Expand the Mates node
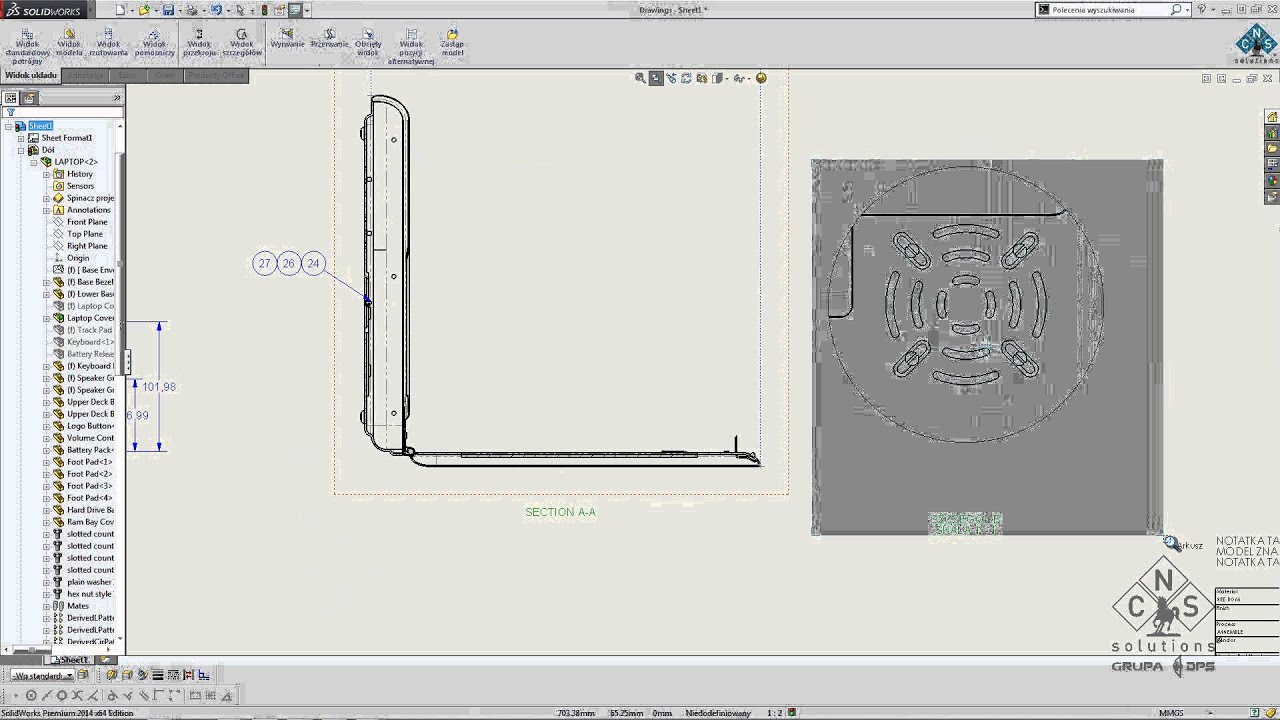The image size is (1280, 720). coord(46,606)
